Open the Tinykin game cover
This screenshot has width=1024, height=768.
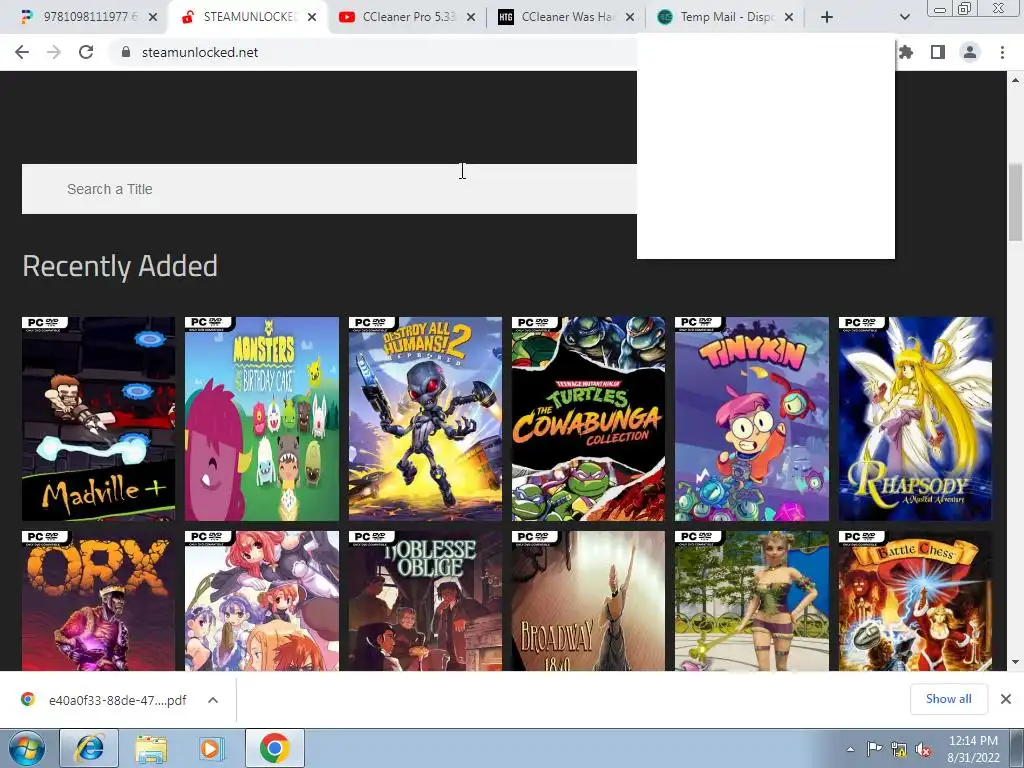(752, 419)
